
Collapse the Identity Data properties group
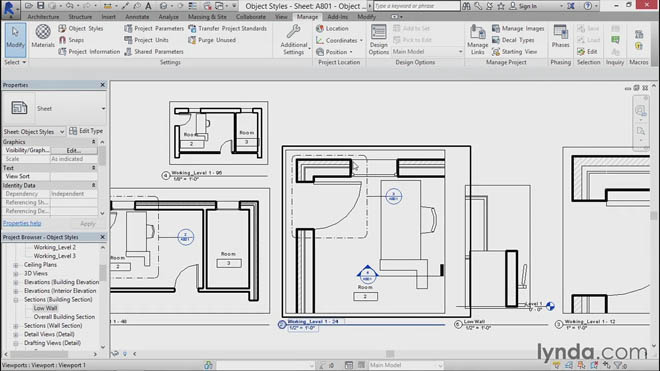coord(93,185)
